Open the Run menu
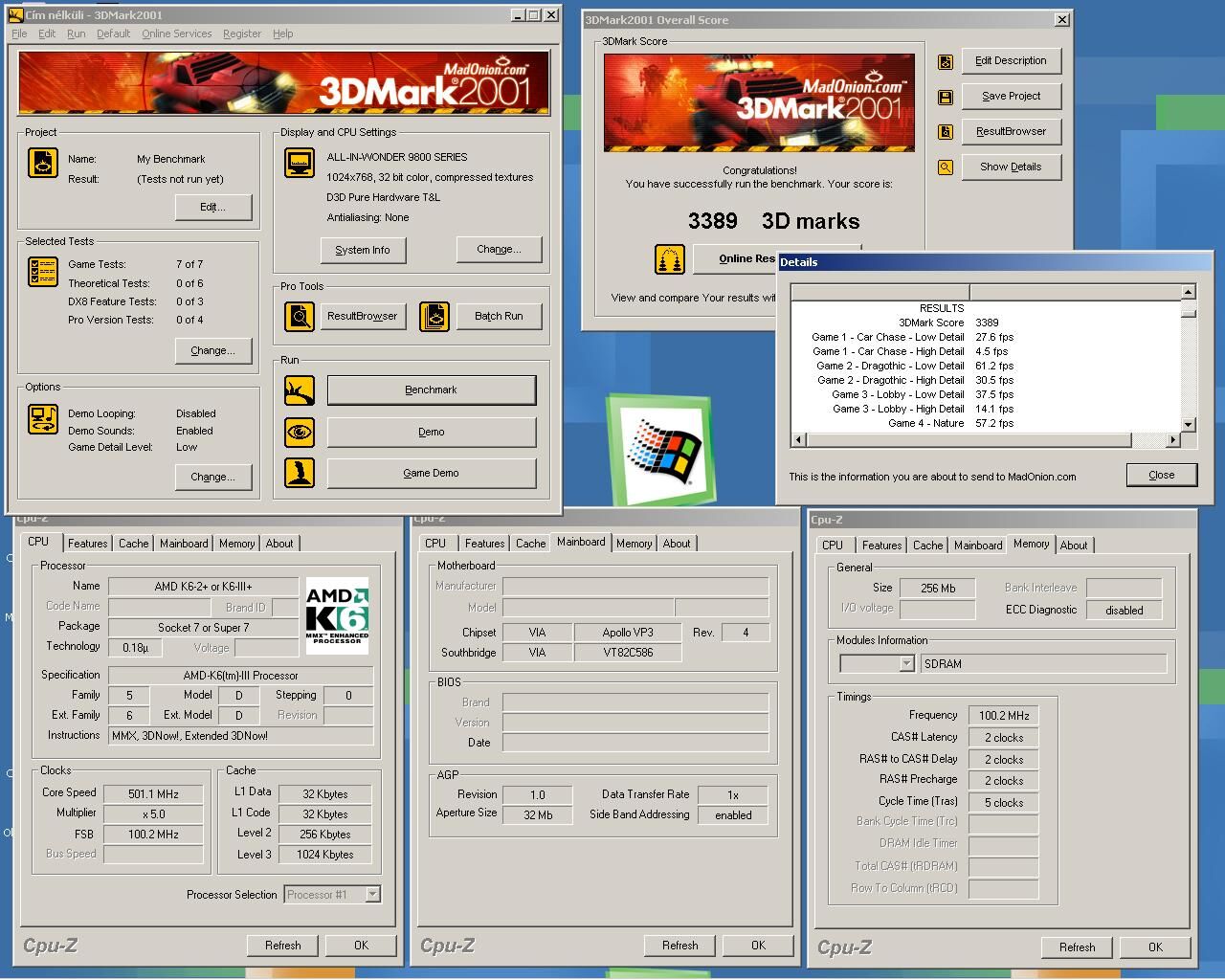Image resolution: width=1225 pixels, height=980 pixels. point(76,33)
